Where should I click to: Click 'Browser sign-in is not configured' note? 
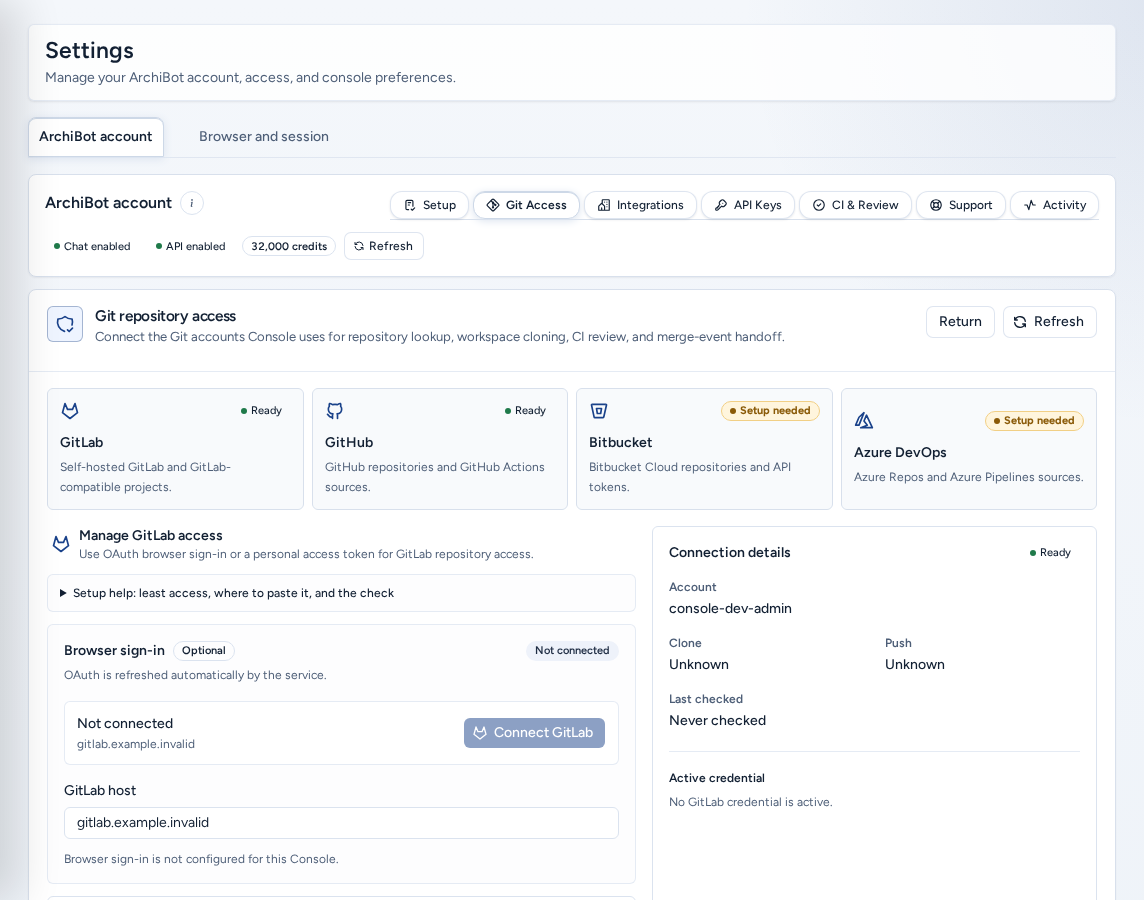201,859
